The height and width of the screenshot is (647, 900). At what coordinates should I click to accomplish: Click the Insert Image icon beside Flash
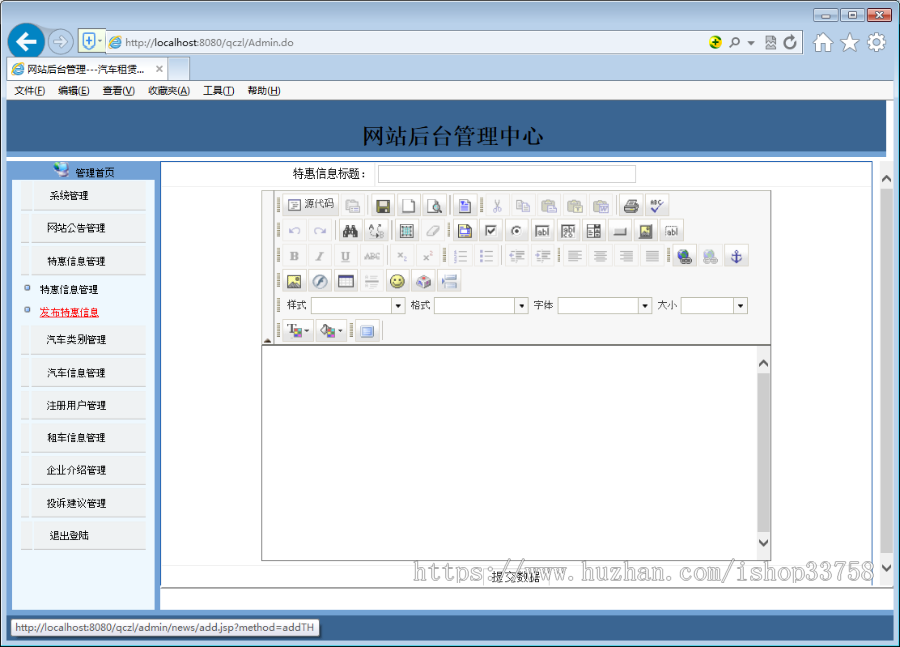(293, 281)
